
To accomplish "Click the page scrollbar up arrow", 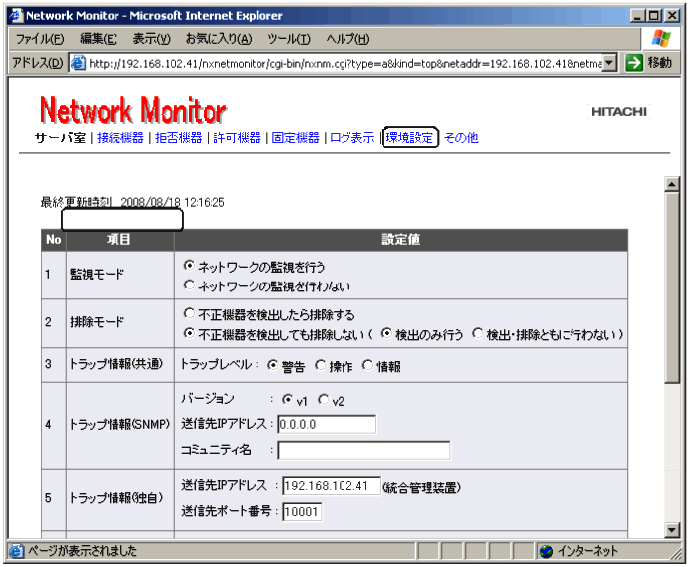I will click(x=672, y=184).
